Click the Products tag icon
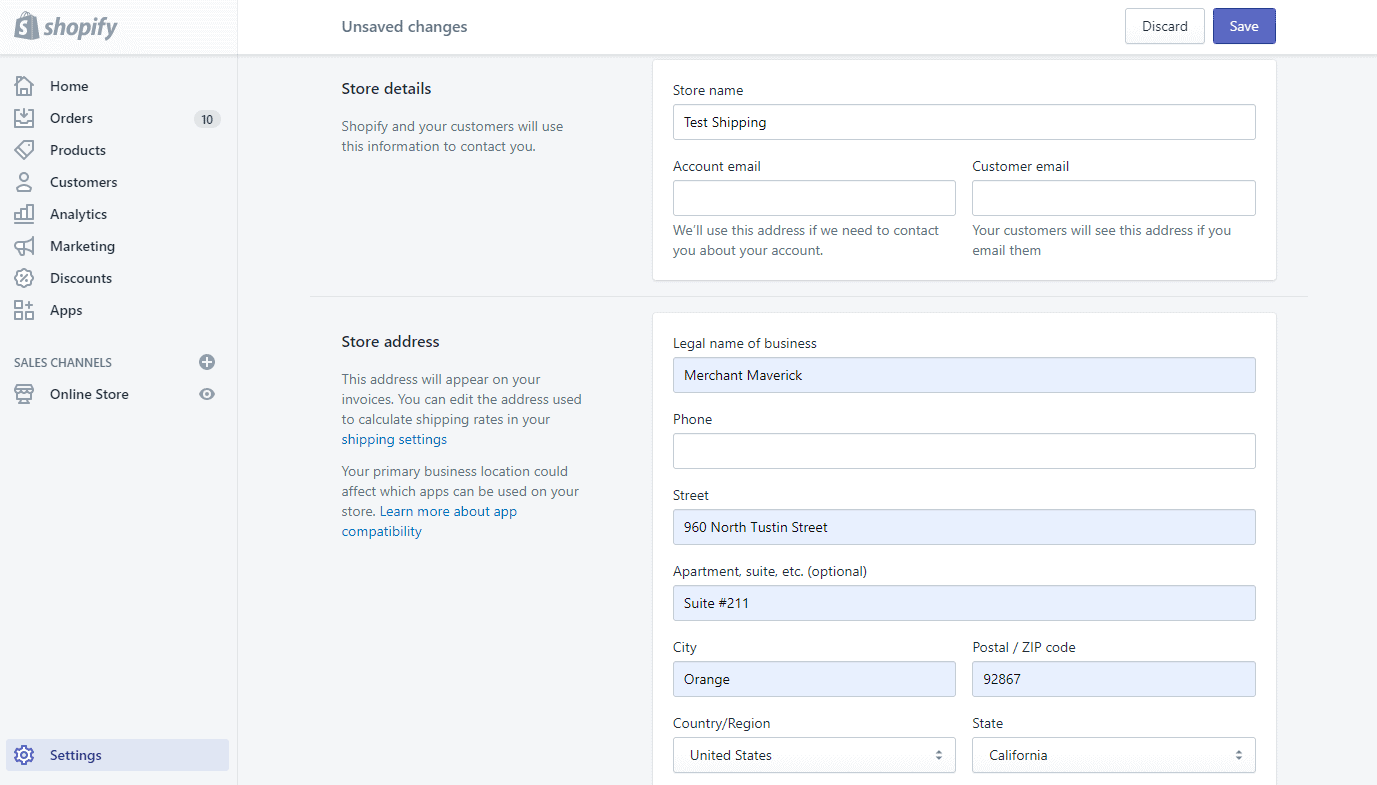Image resolution: width=1377 pixels, height=785 pixels. 24,150
